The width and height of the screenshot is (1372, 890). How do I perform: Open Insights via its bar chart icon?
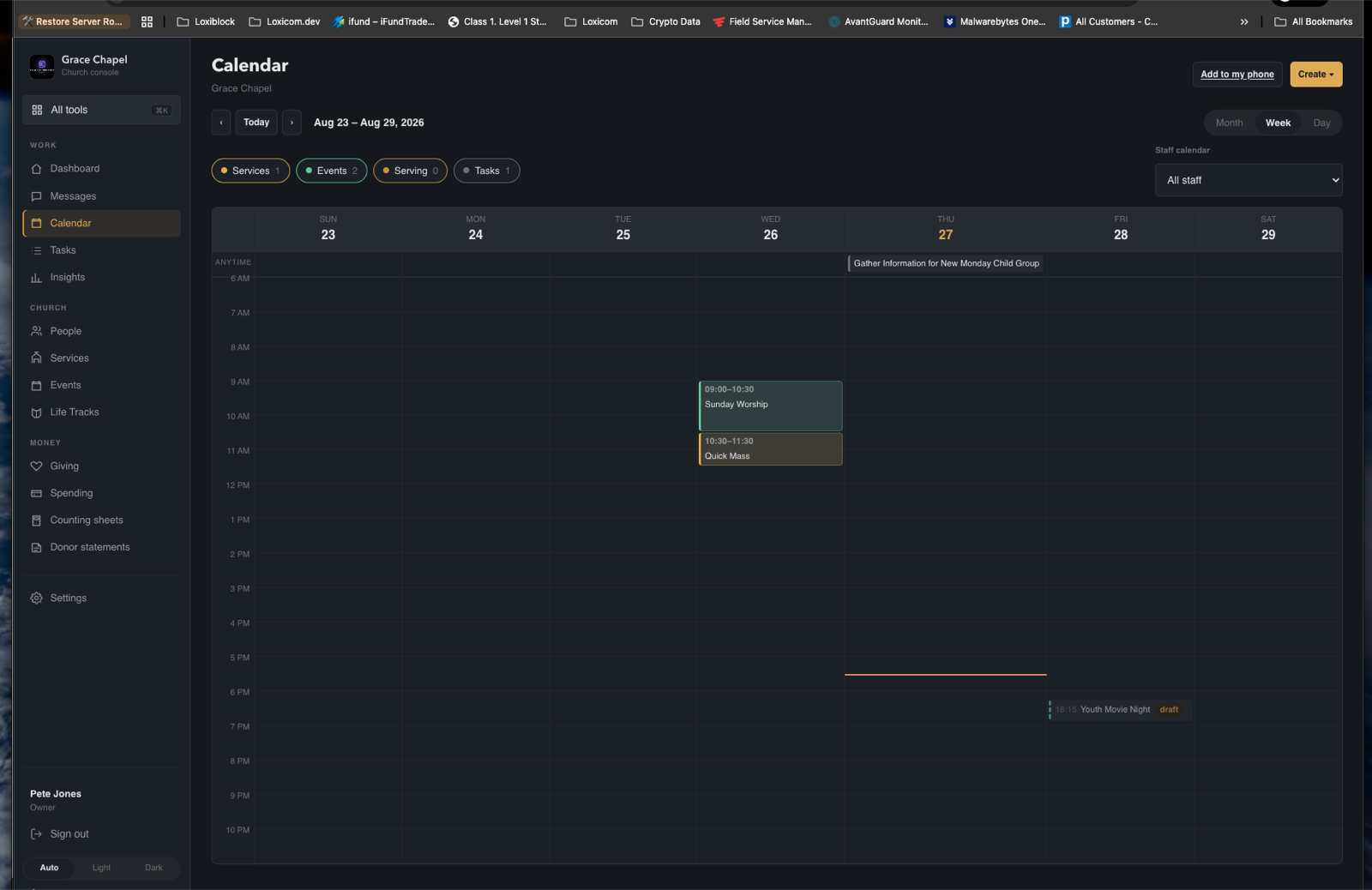pyautogui.click(x=36, y=278)
